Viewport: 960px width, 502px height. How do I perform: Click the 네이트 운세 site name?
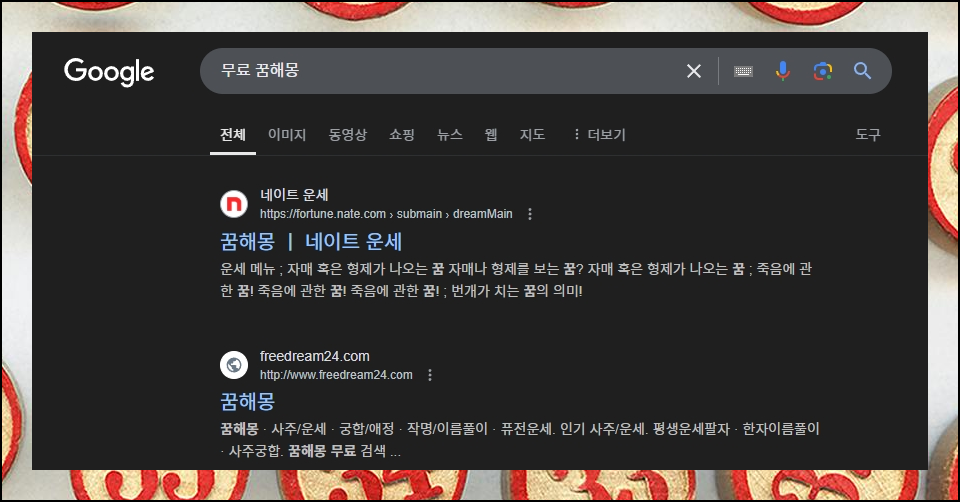click(x=294, y=195)
